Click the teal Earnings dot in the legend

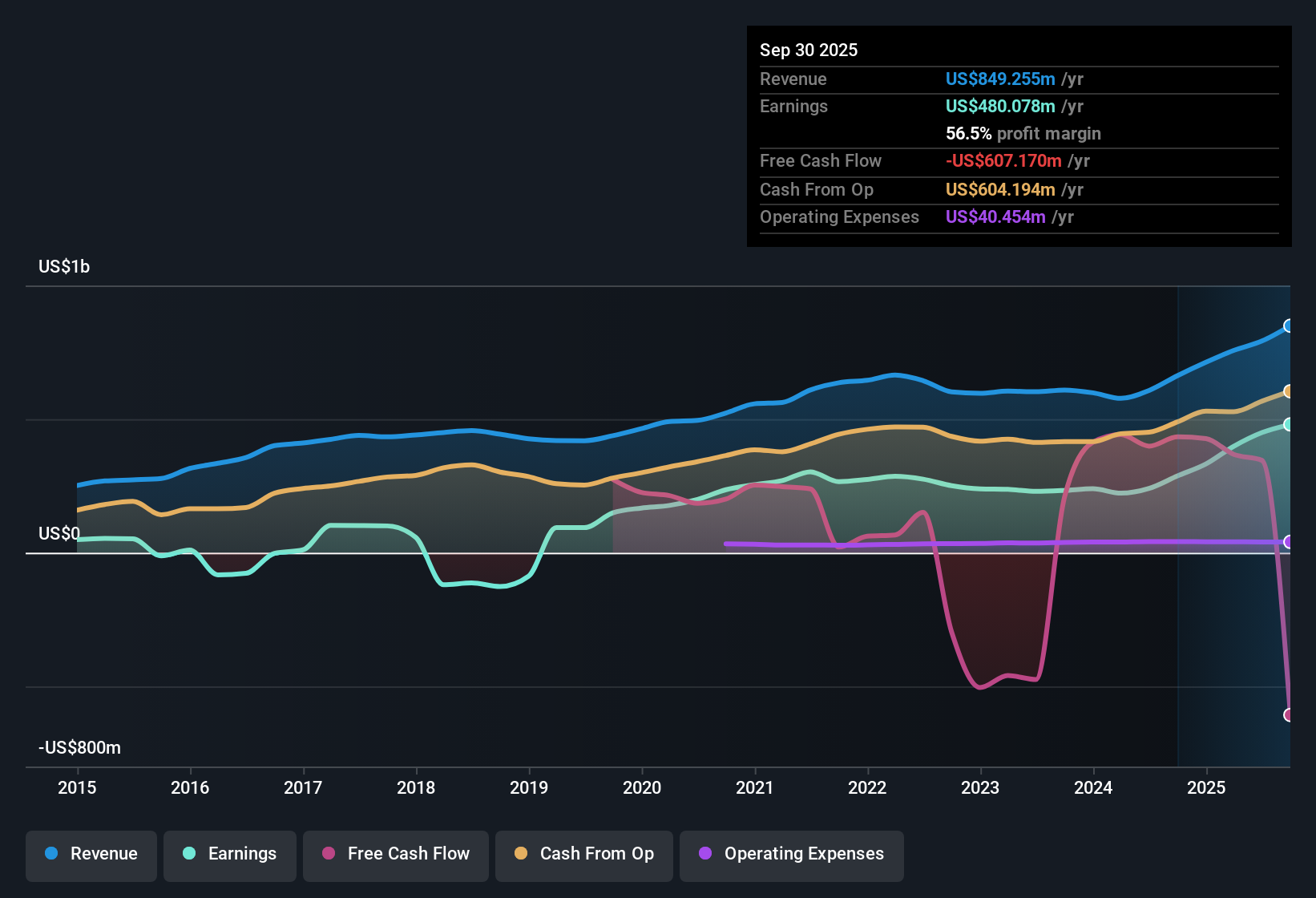(x=189, y=854)
